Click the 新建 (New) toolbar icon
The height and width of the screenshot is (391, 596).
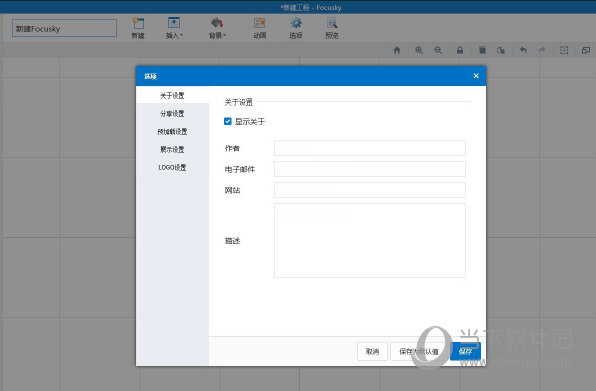pos(138,24)
